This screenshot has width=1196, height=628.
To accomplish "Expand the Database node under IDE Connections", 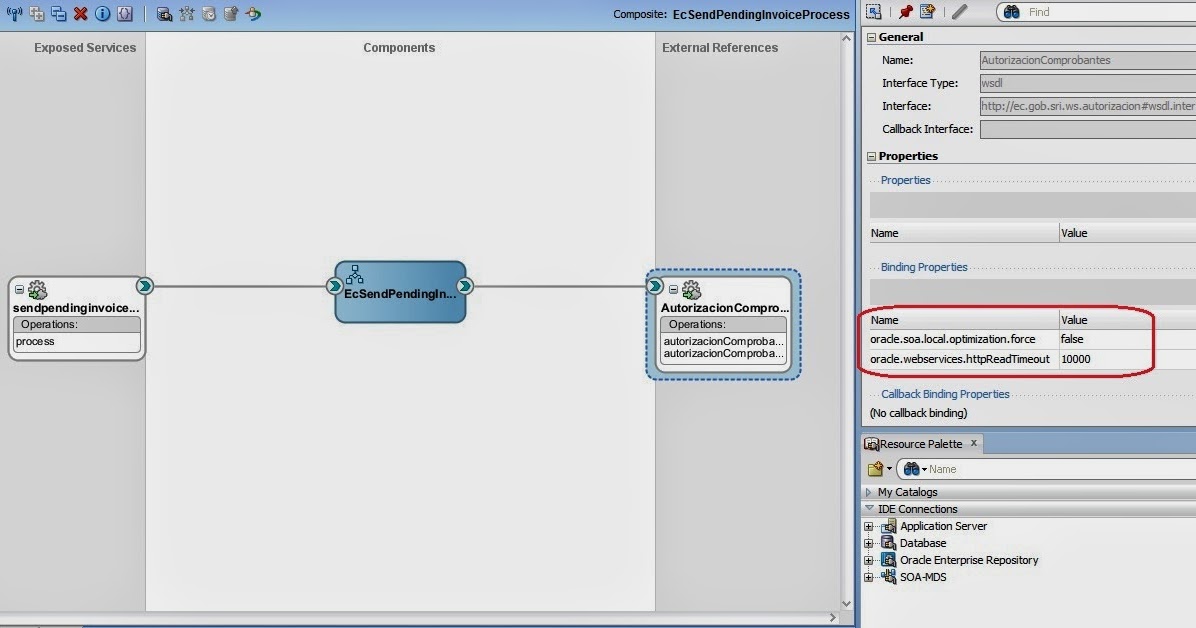I will click(869, 542).
